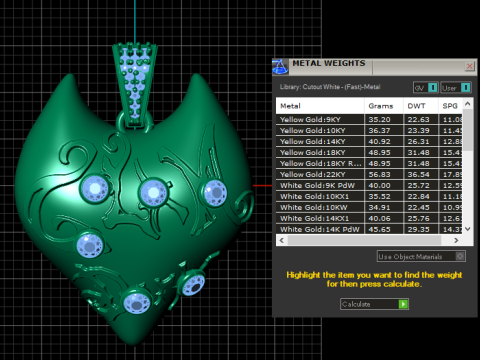Viewport: 480px width, 360px height.
Task: Click the SPG column header
Action: pos(450,106)
